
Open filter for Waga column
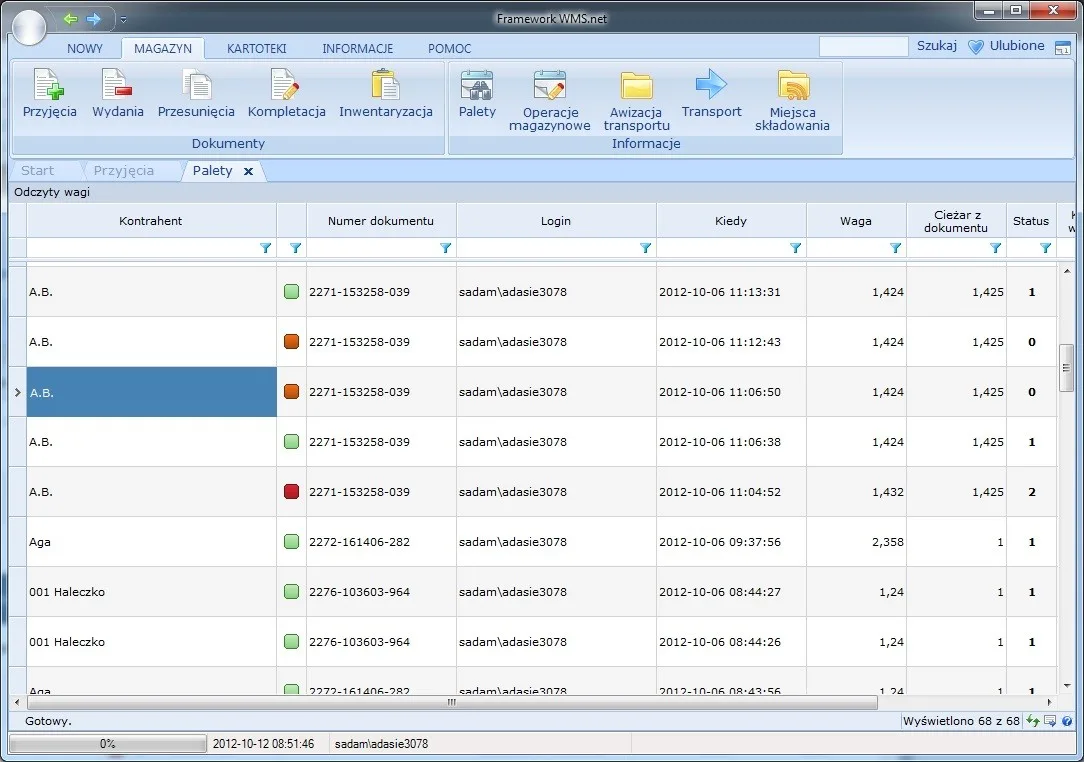coord(895,248)
